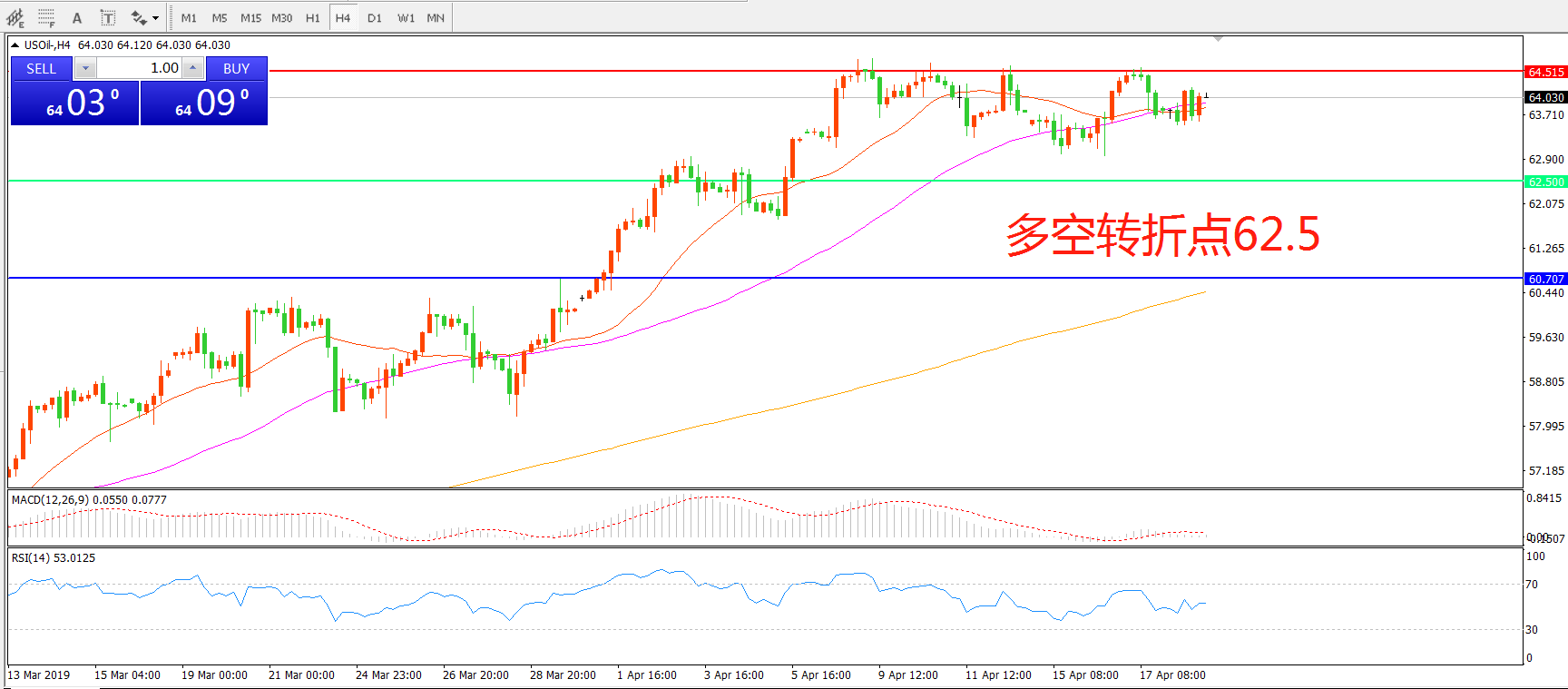Switch to M1 timeframe

click(x=189, y=18)
